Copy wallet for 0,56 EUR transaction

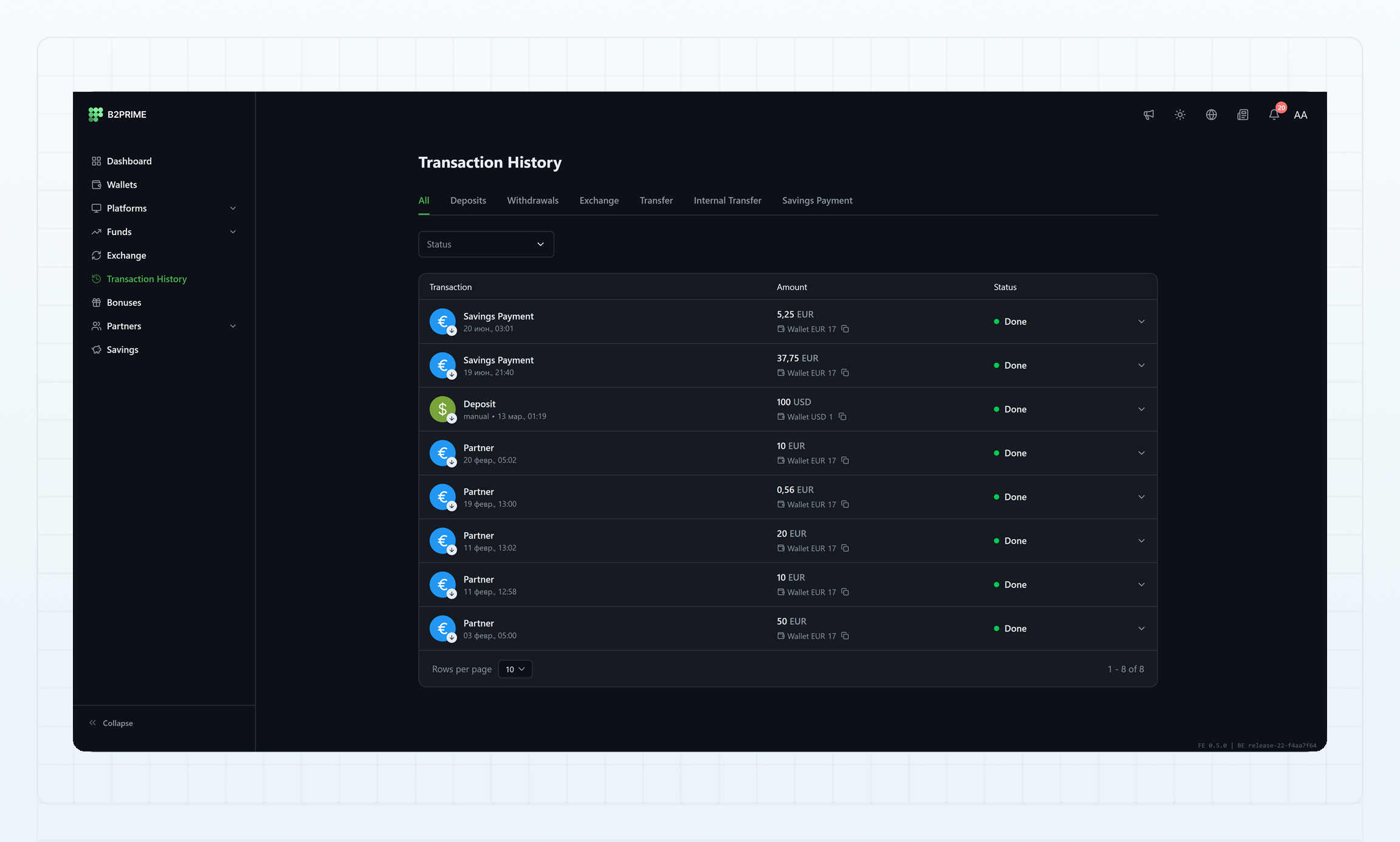pos(845,504)
